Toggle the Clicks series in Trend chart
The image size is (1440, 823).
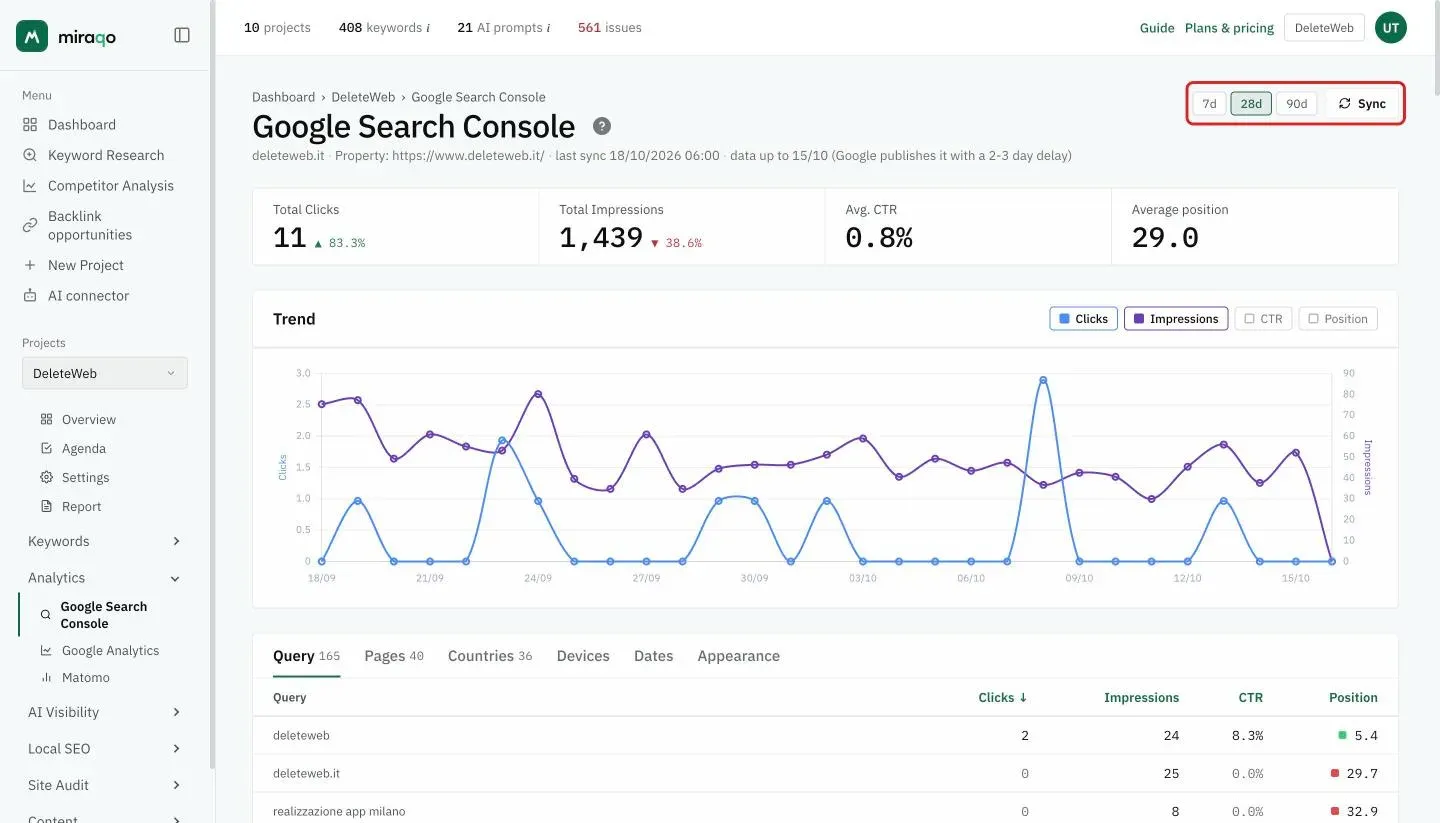[x=1083, y=319]
